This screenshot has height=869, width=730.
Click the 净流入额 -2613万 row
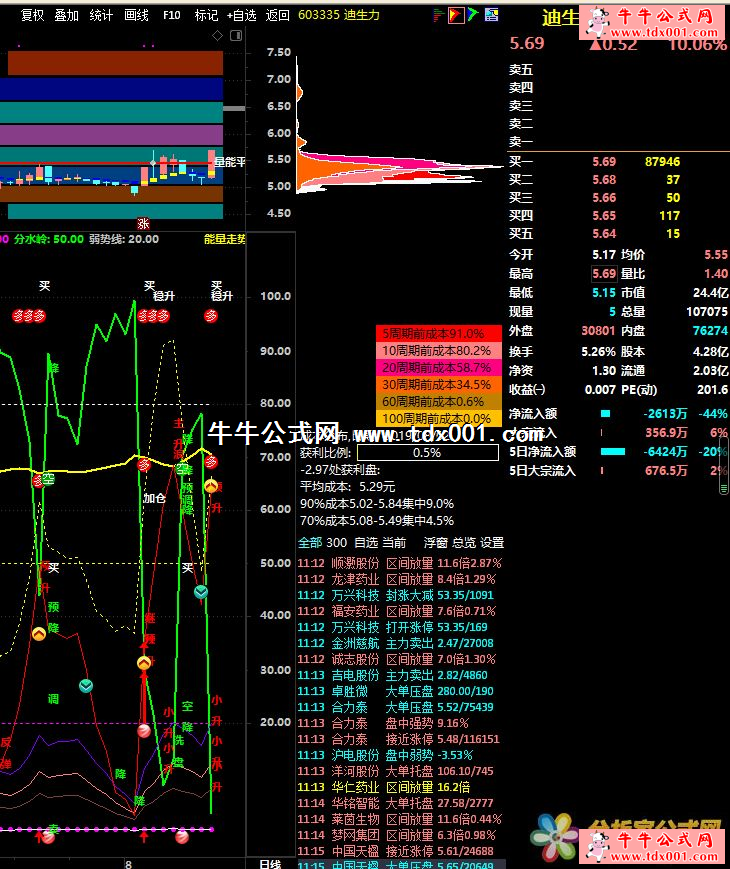click(x=618, y=414)
